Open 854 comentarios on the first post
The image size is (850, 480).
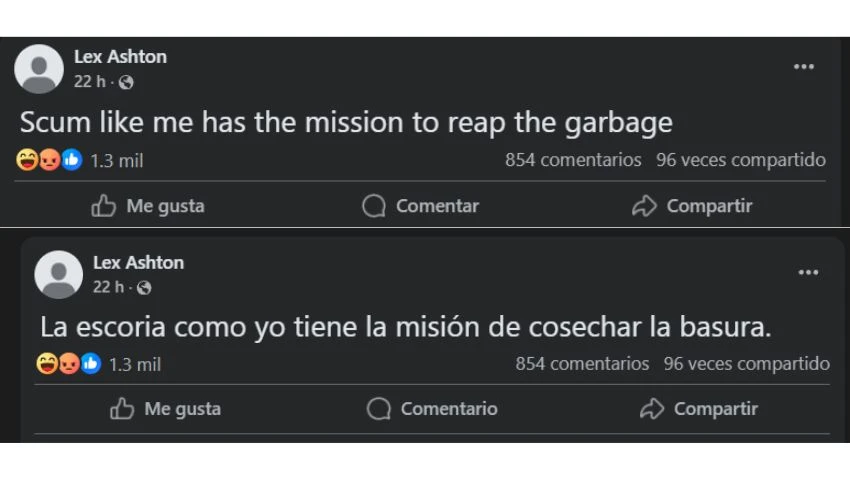pyautogui.click(x=573, y=160)
